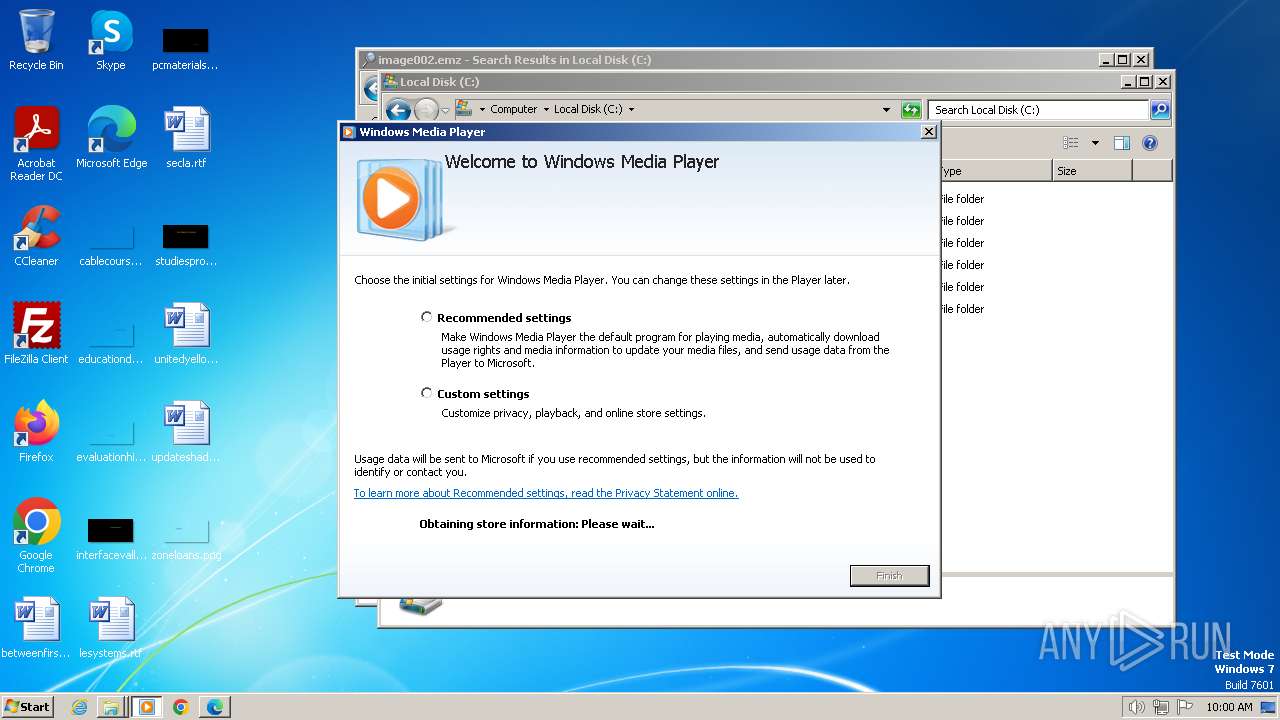Viewport: 1280px width, 720px height.
Task: Open recent pages dropdown beside Forward arrow
Action: (445, 110)
